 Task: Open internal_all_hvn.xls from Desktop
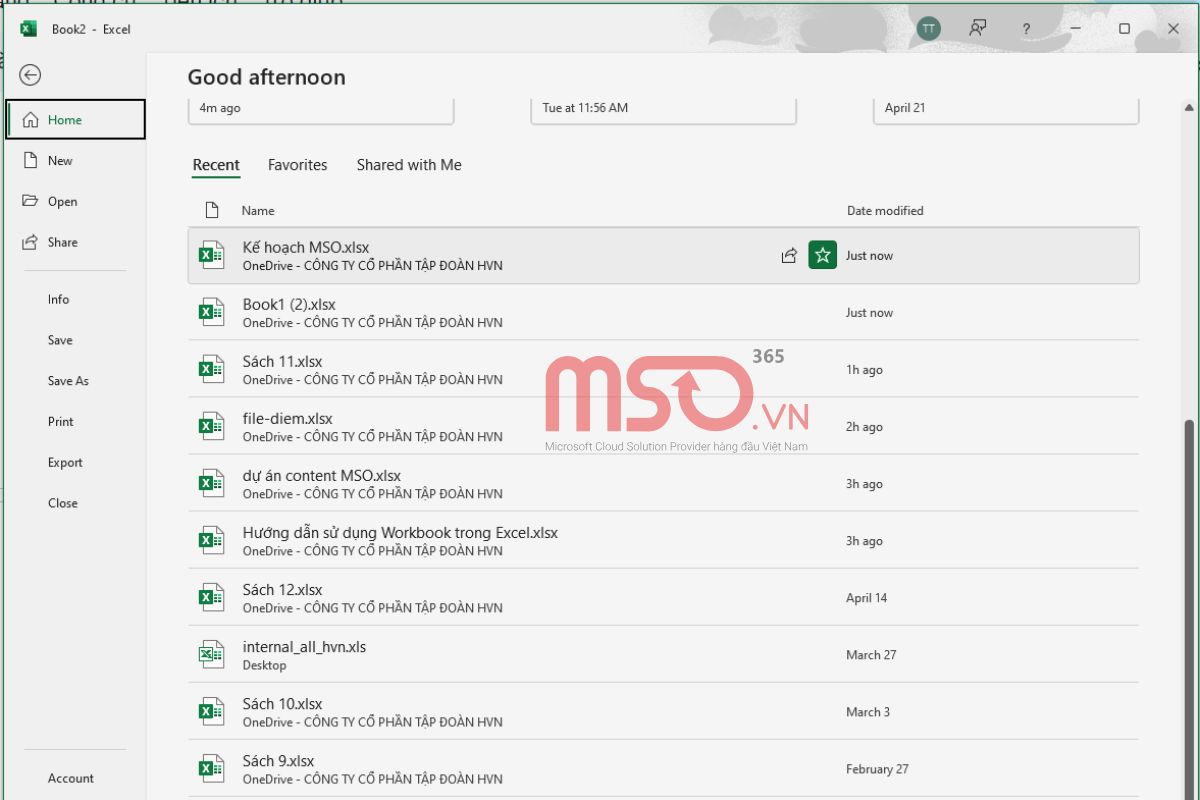pos(663,655)
